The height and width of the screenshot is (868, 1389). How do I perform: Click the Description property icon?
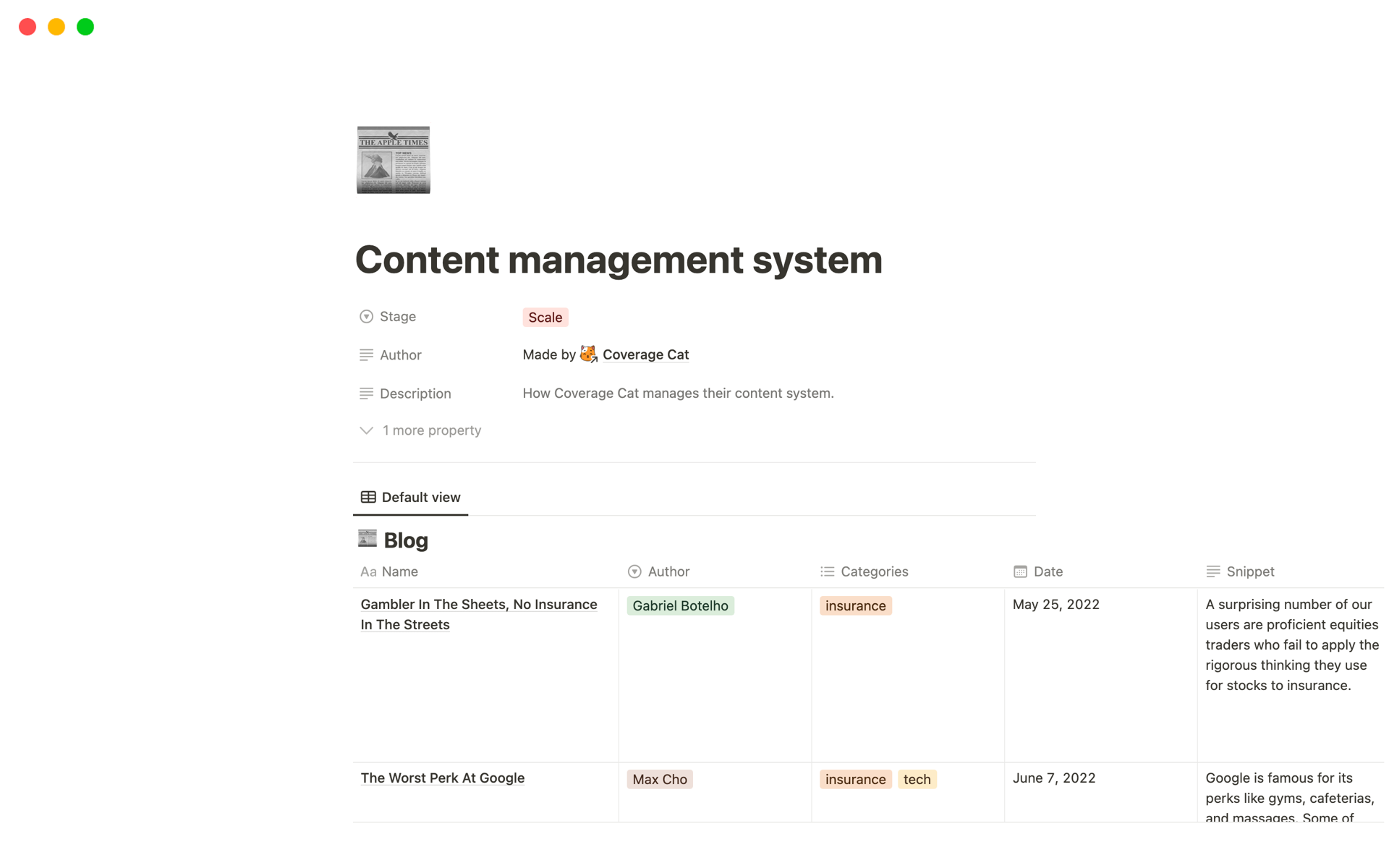[365, 393]
